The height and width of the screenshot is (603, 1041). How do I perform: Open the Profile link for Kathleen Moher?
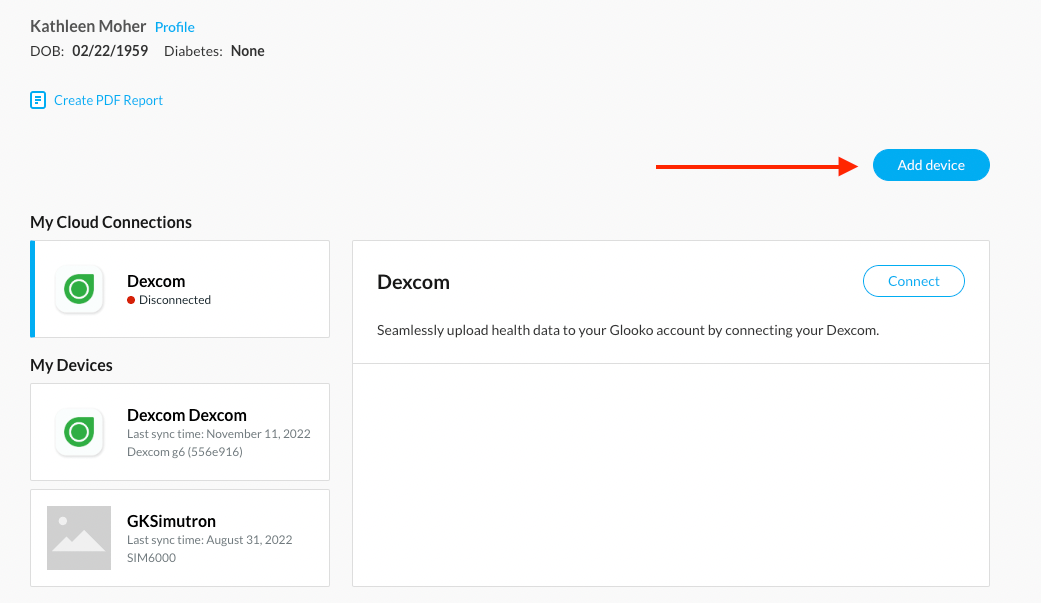(x=174, y=27)
